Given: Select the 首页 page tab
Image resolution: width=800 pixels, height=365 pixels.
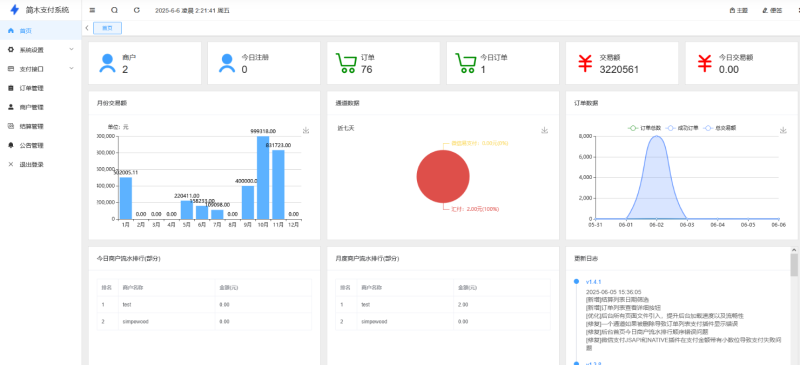Looking at the screenshot, I should click(108, 28).
